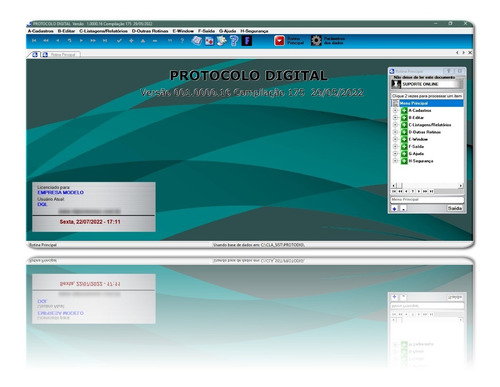The width and height of the screenshot is (500, 387).
Task: Select C-Listagens/Relatórios label in tree panel
Action: [x=430, y=125]
